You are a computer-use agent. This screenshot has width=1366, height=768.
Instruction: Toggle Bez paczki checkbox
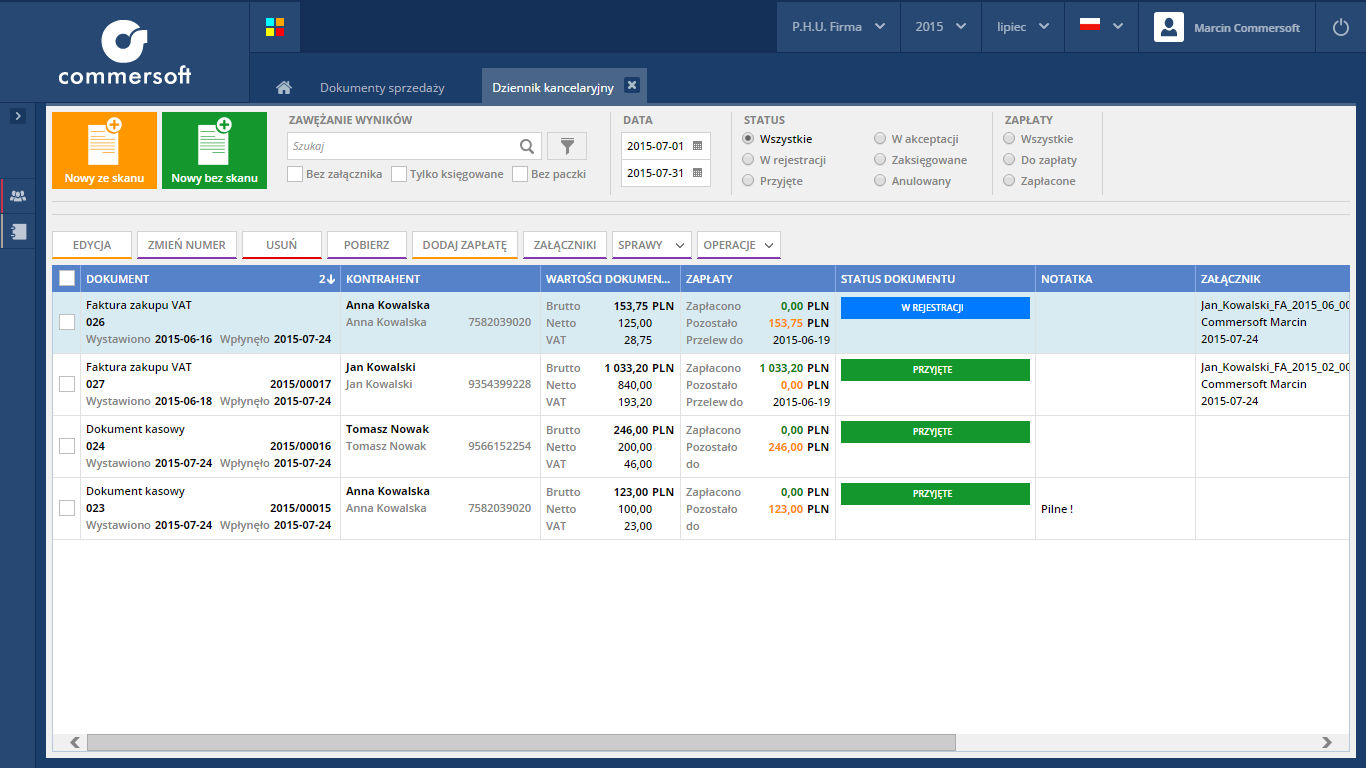[x=520, y=174]
